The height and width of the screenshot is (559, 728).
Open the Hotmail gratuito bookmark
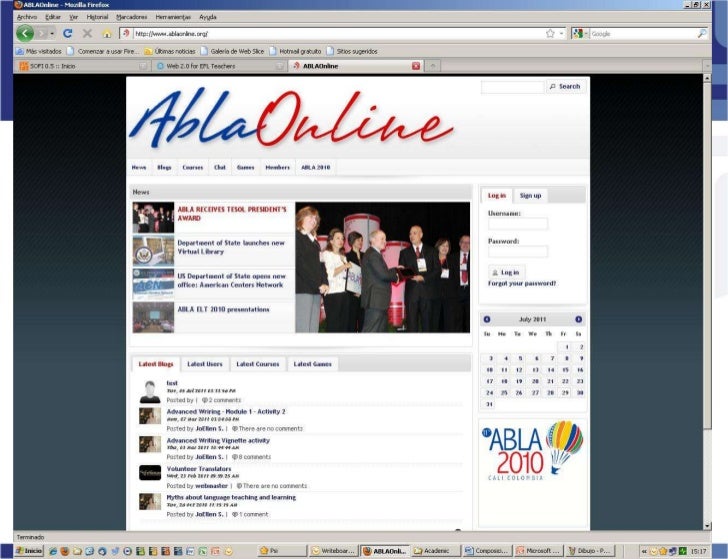click(295, 51)
